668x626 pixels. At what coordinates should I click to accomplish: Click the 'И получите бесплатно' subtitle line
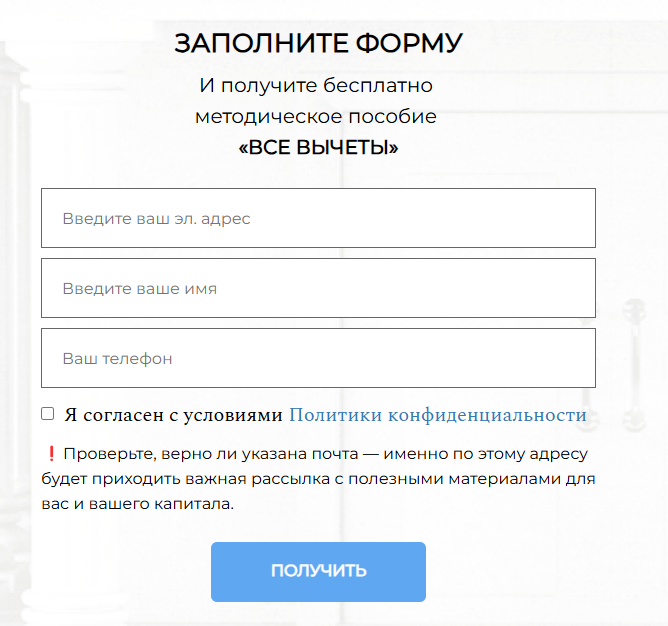[x=316, y=85]
